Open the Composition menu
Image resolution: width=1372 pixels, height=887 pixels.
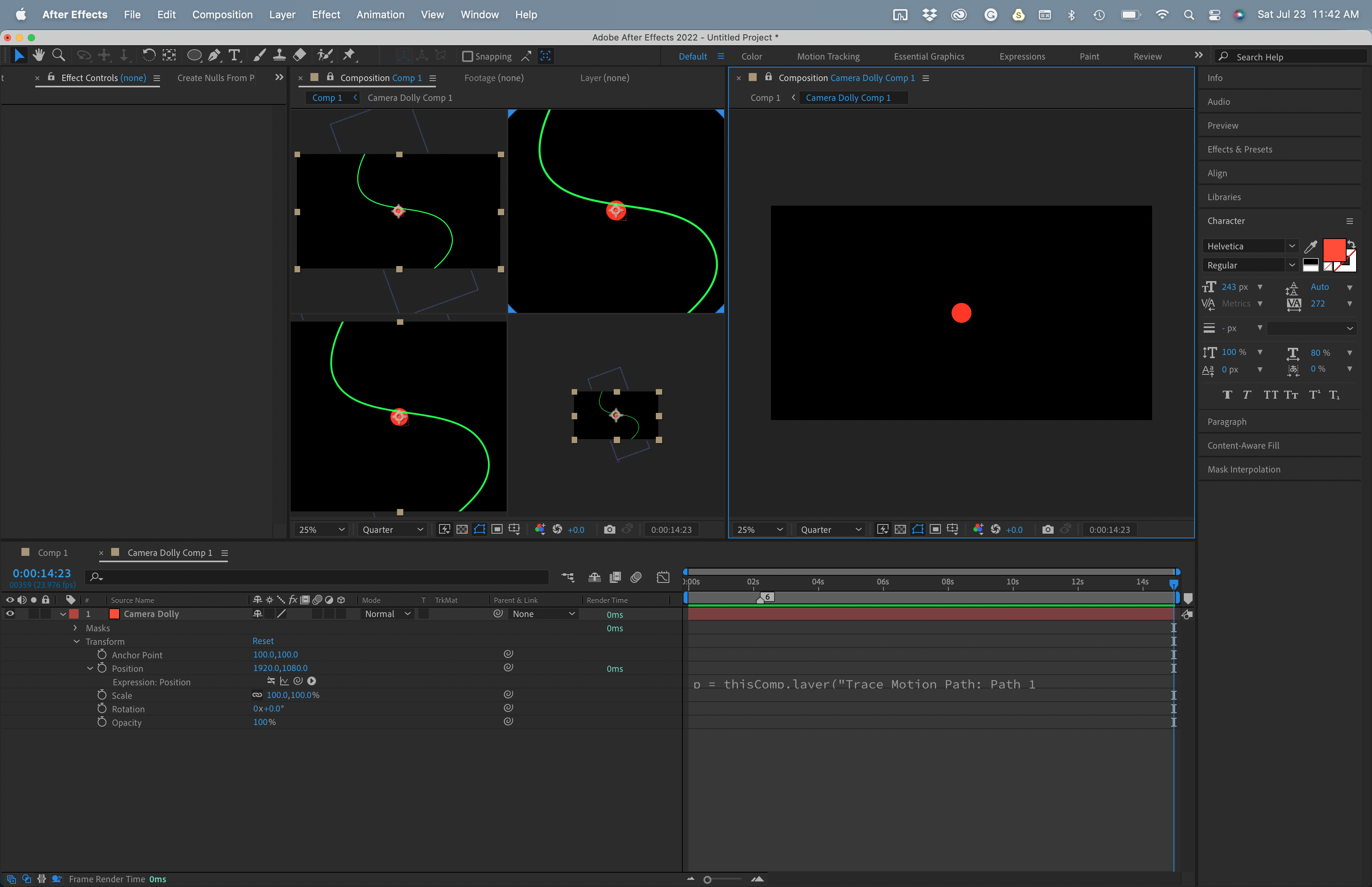coord(223,14)
